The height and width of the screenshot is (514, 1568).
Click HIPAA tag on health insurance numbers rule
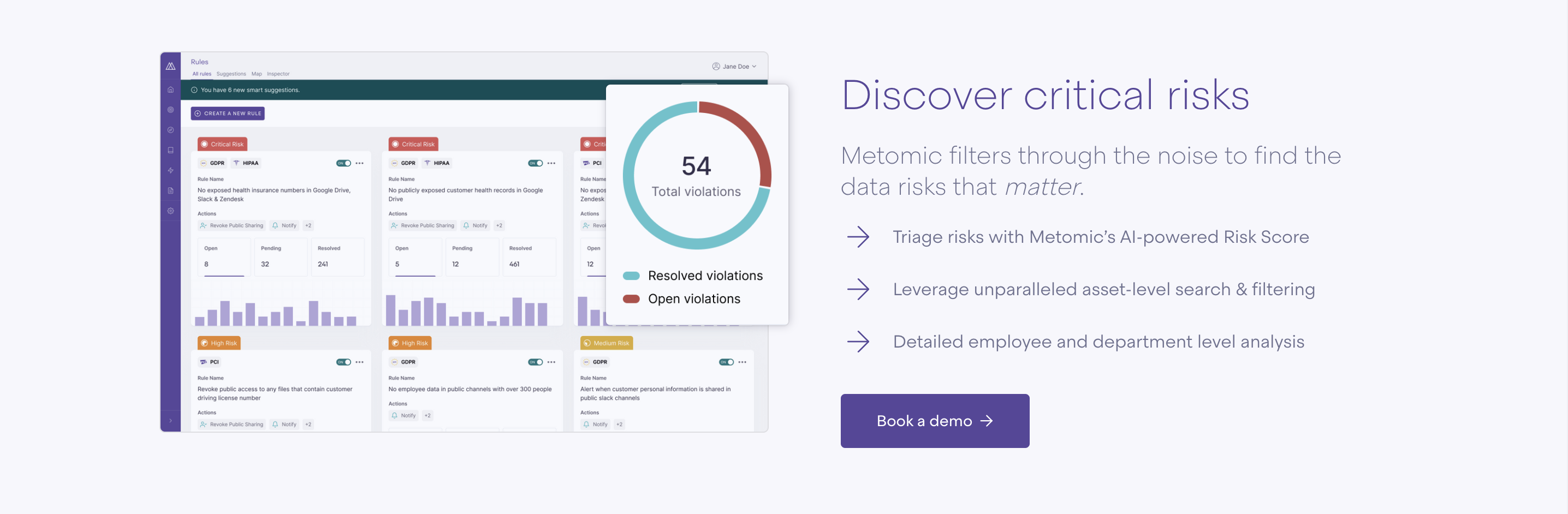click(246, 163)
